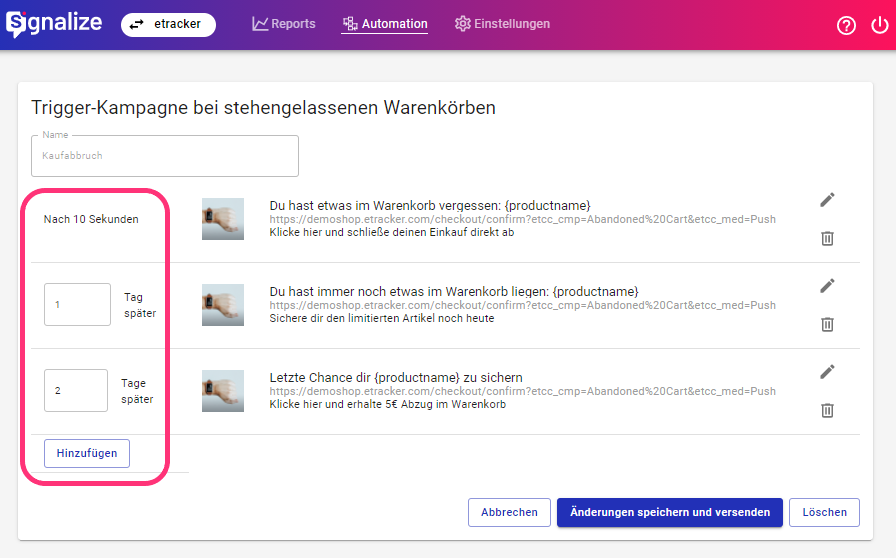Open the Reports menu

point(284,24)
